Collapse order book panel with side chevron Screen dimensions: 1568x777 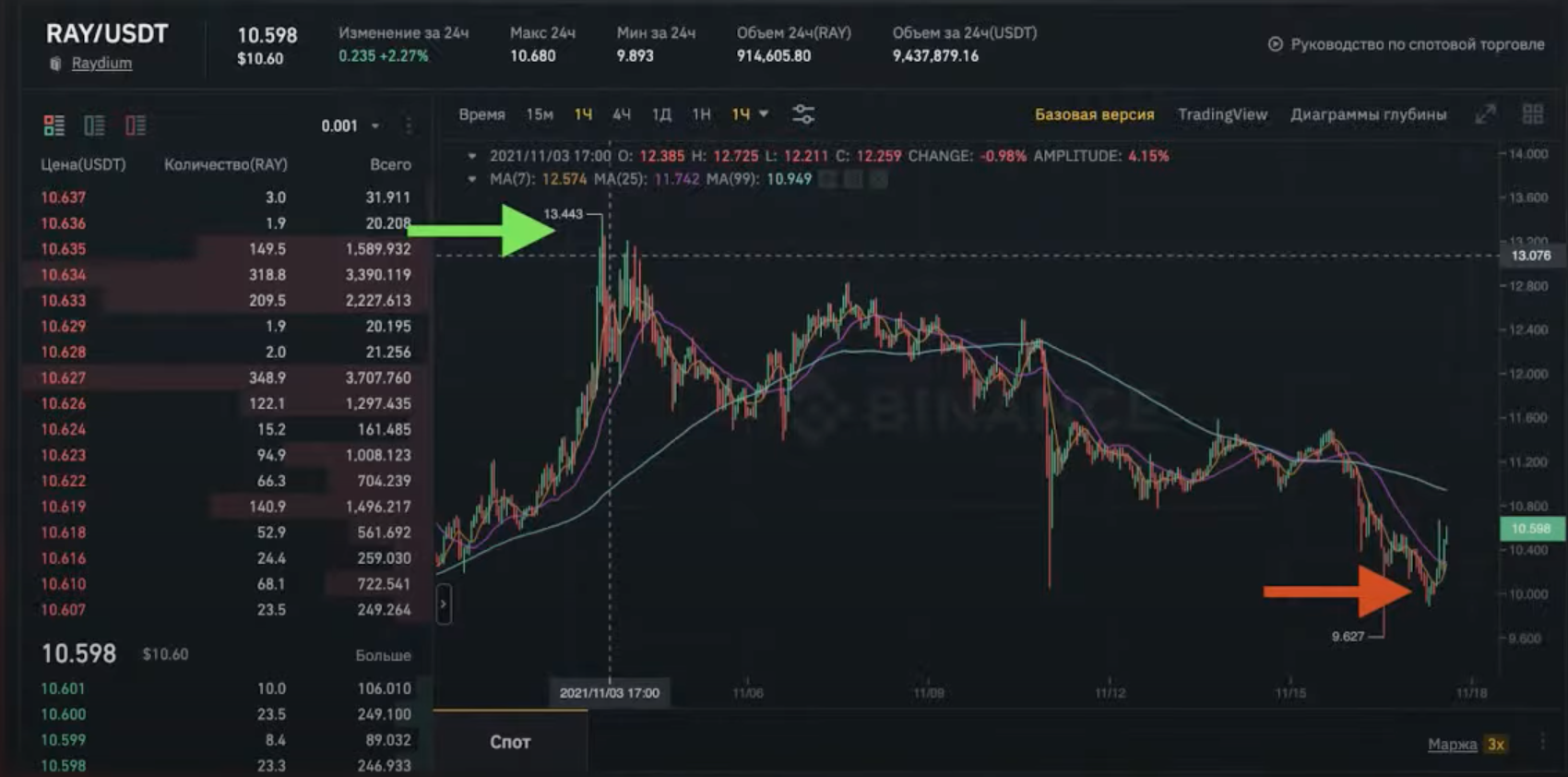tap(444, 604)
